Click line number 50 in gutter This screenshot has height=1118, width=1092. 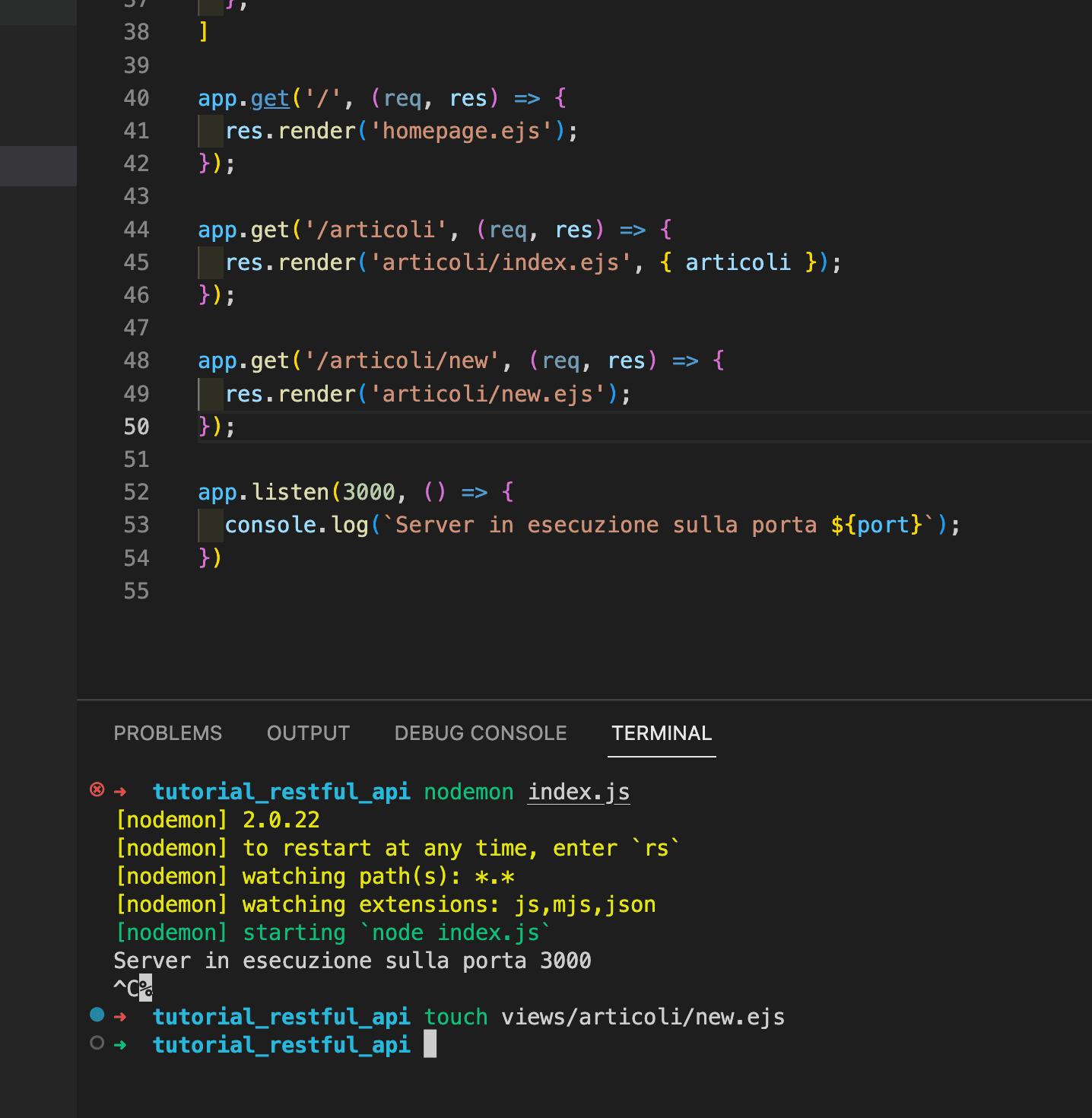[x=137, y=427]
